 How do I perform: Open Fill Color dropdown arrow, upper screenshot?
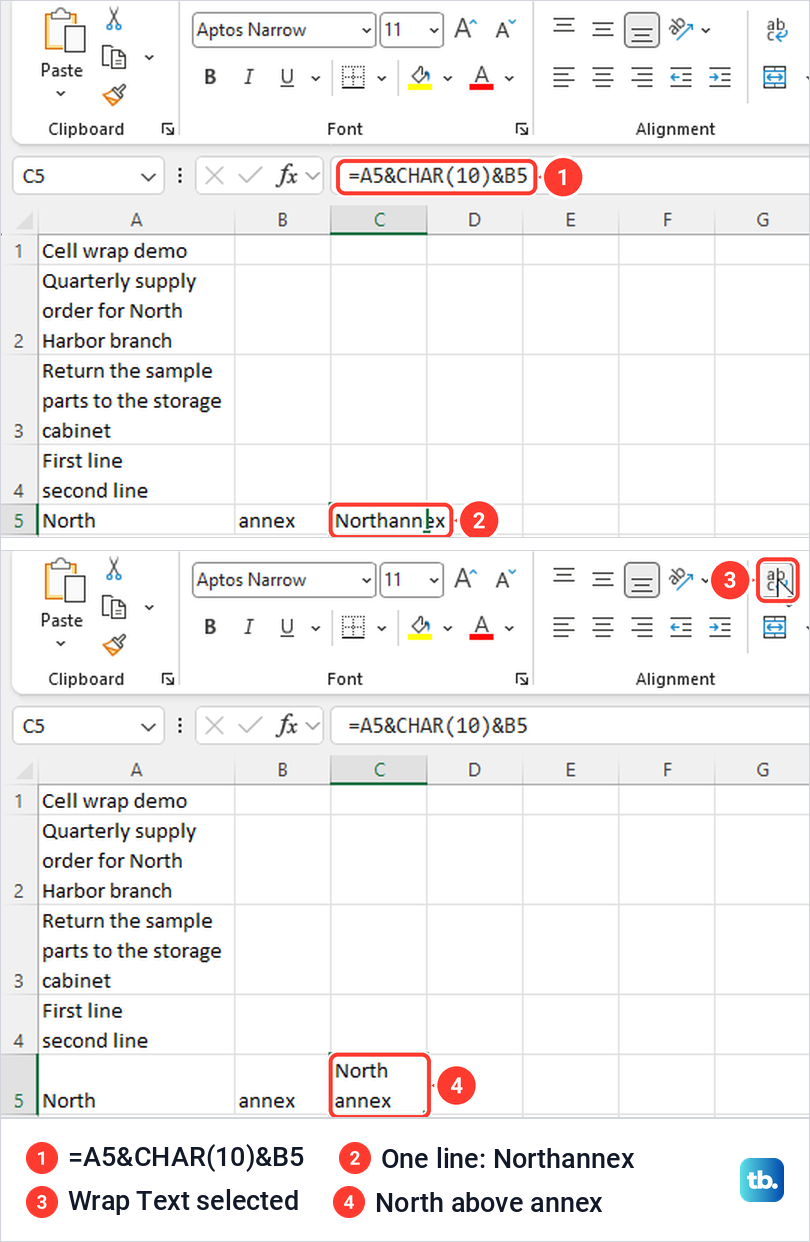coord(447,77)
